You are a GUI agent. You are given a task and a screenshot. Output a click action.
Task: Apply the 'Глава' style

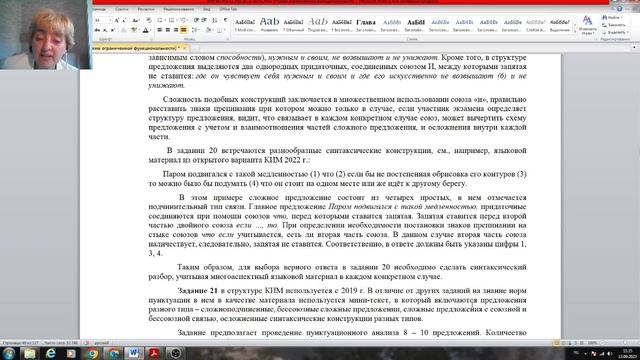coord(366,25)
